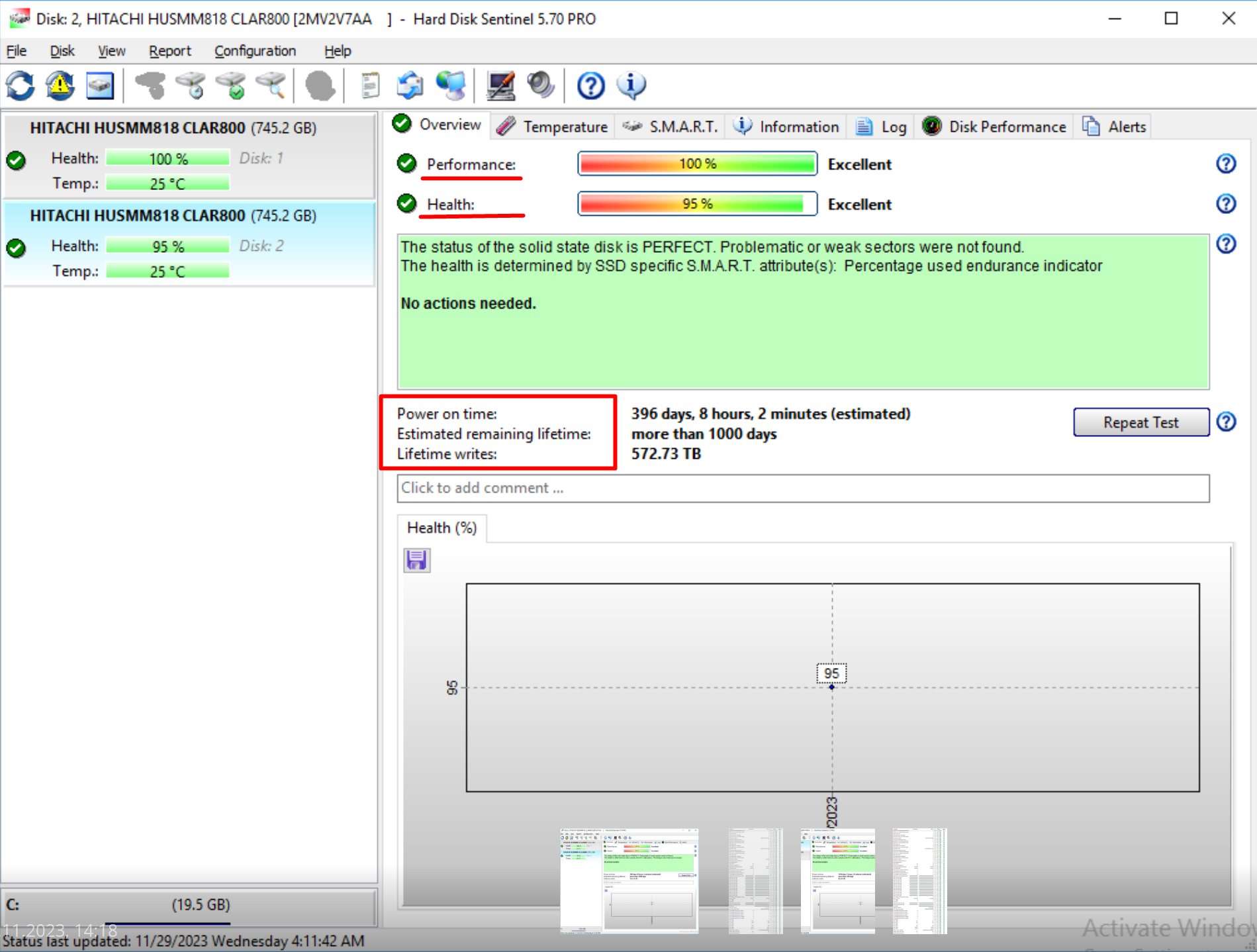Viewport: 1257px width, 952px height.
Task: Open the Help menu
Action: (x=338, y=51)
